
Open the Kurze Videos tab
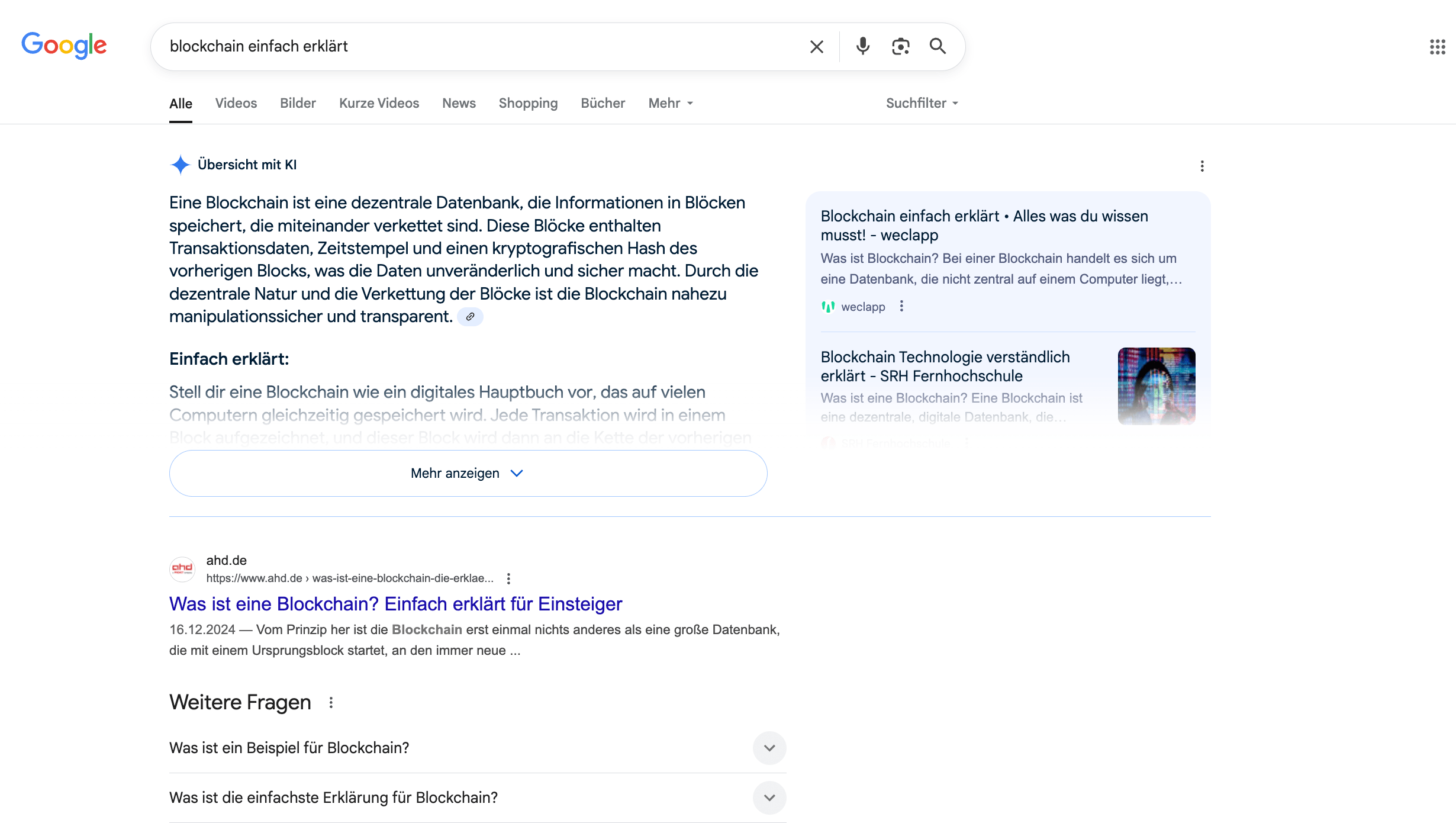click(x=379, y=103)
